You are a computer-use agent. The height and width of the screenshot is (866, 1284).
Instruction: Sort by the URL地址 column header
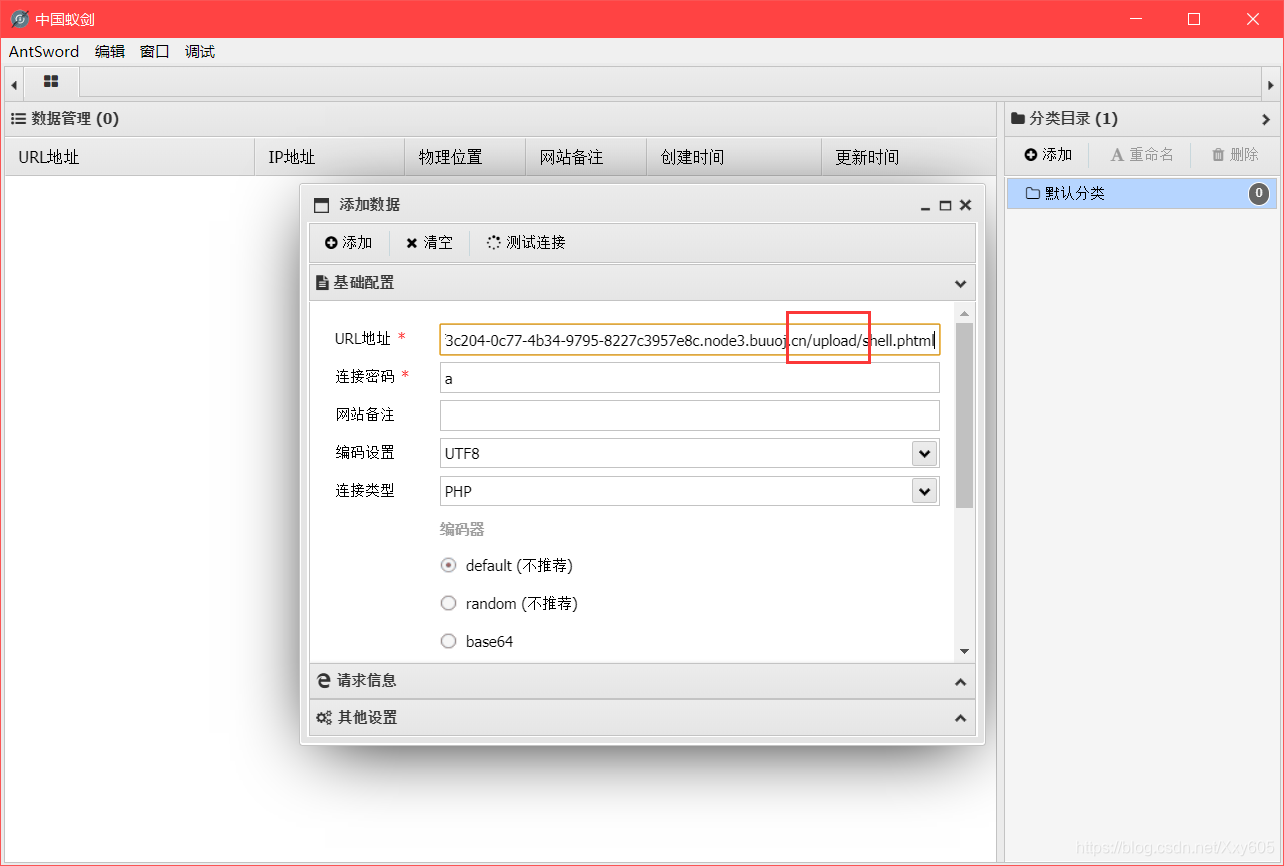click(x=130, y=157)
